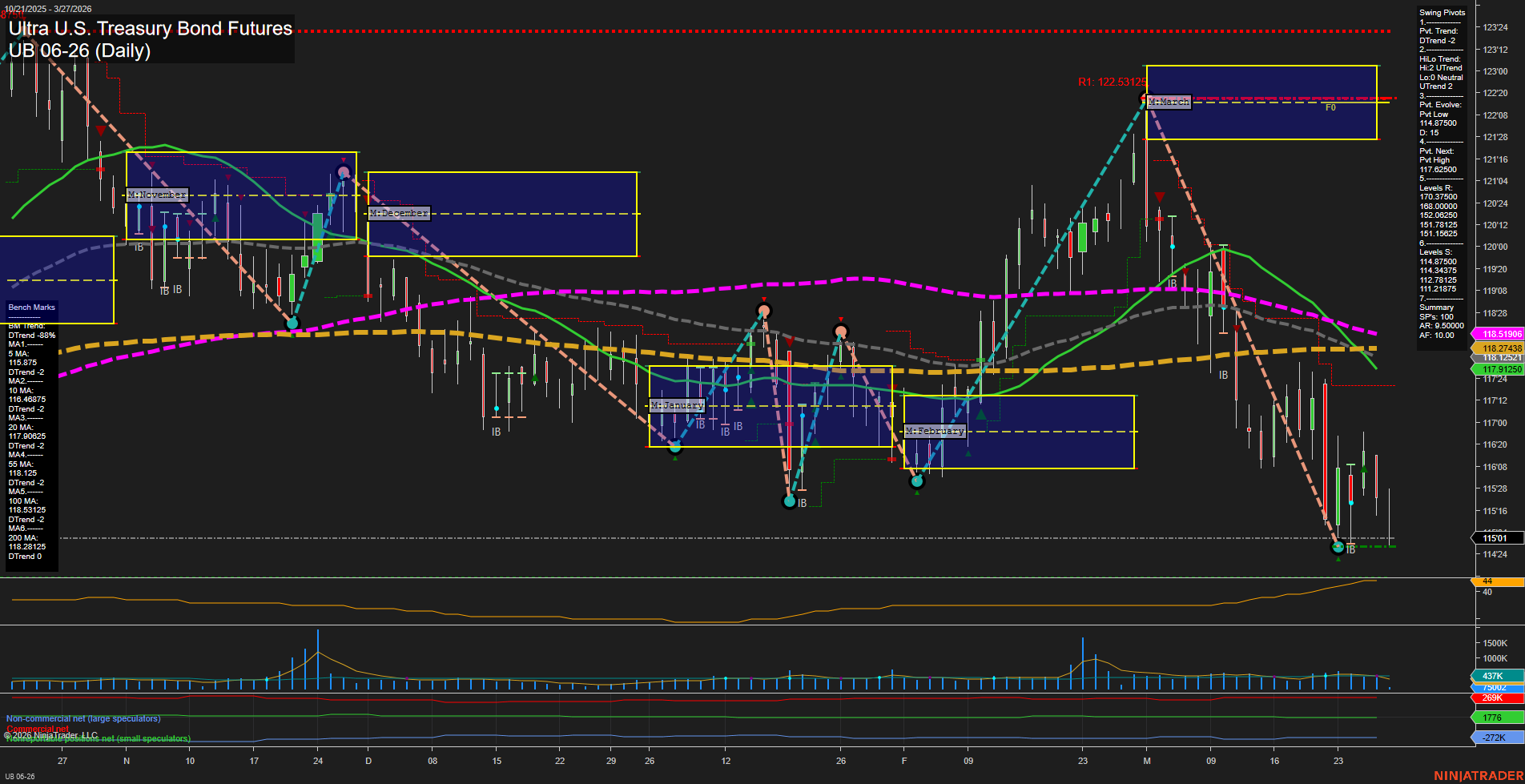Select the M:January range label

point(676,405)
